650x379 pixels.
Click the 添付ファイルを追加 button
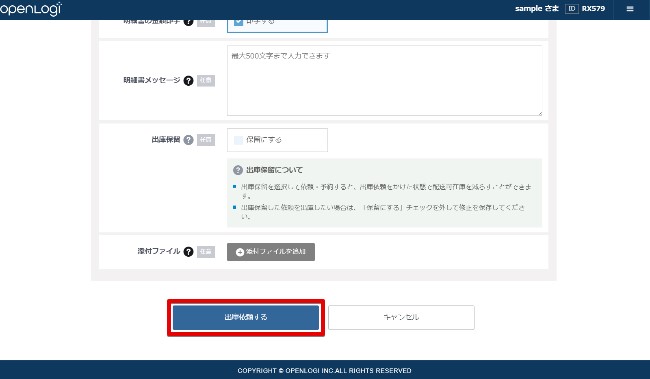coord(271,252)
